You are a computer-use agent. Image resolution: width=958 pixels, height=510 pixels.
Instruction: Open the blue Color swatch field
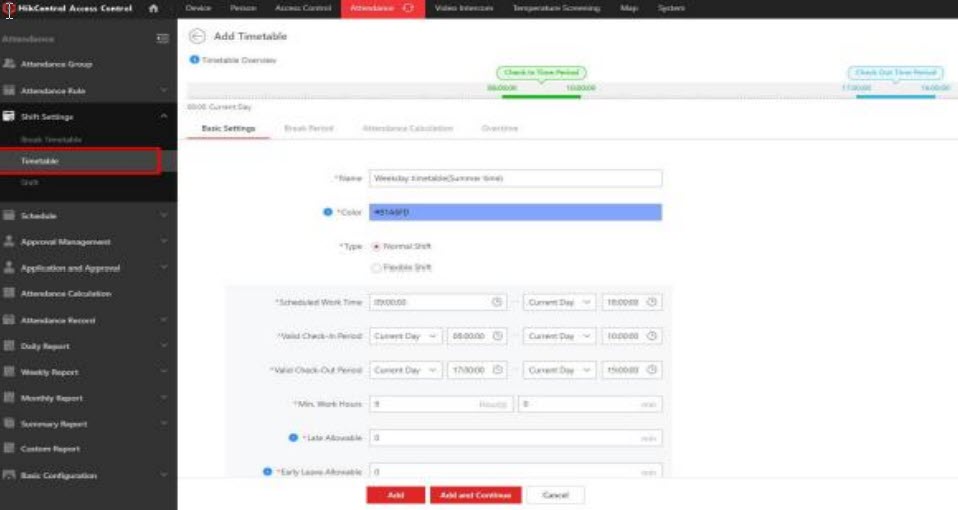coord(515,212)
